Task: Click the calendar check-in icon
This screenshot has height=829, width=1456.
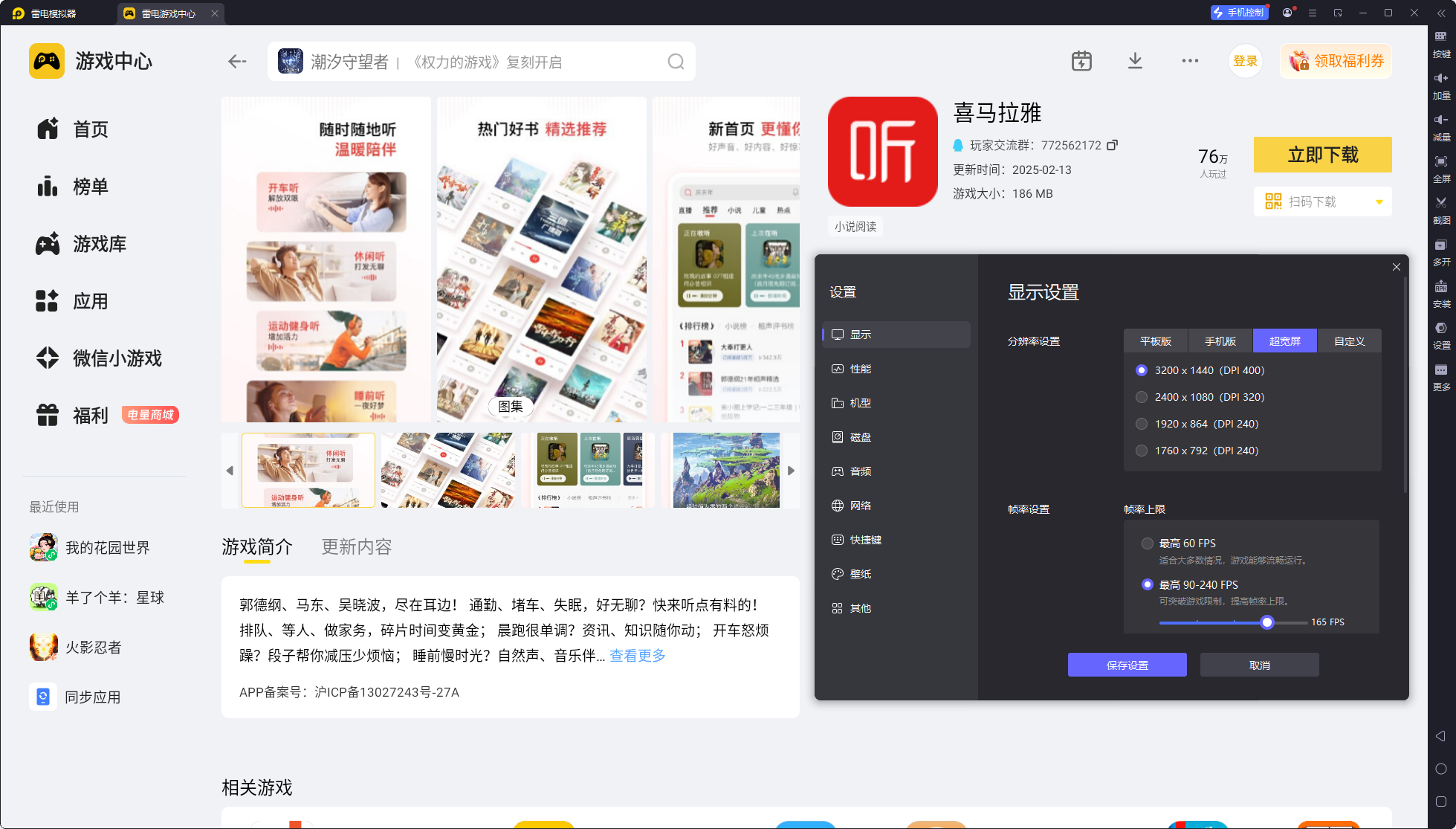Action: [x=1081, y=61]
